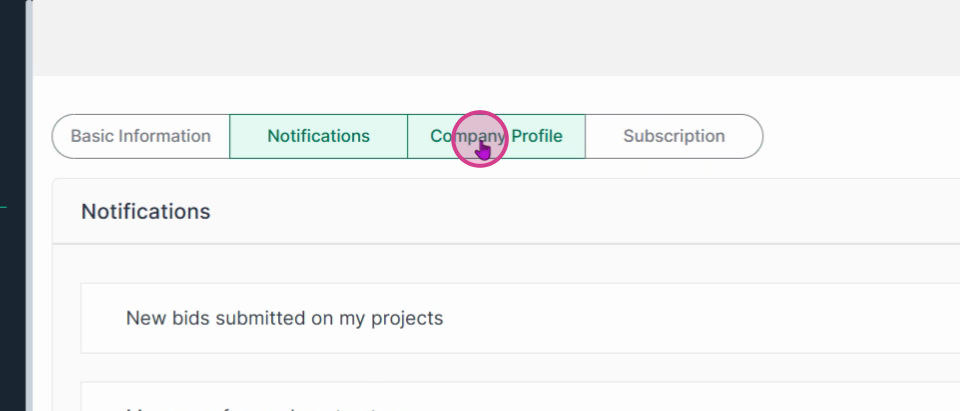Click the word Basic in the first tab
This screenshot has width=960, height=411.
click(92, 136)
